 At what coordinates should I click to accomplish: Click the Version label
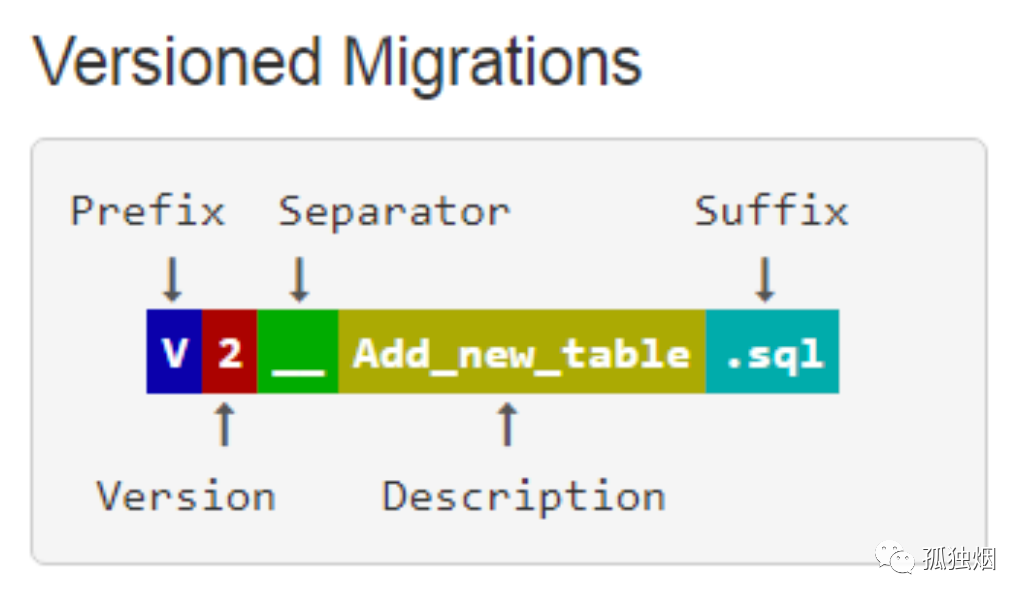tap(186, 496)
